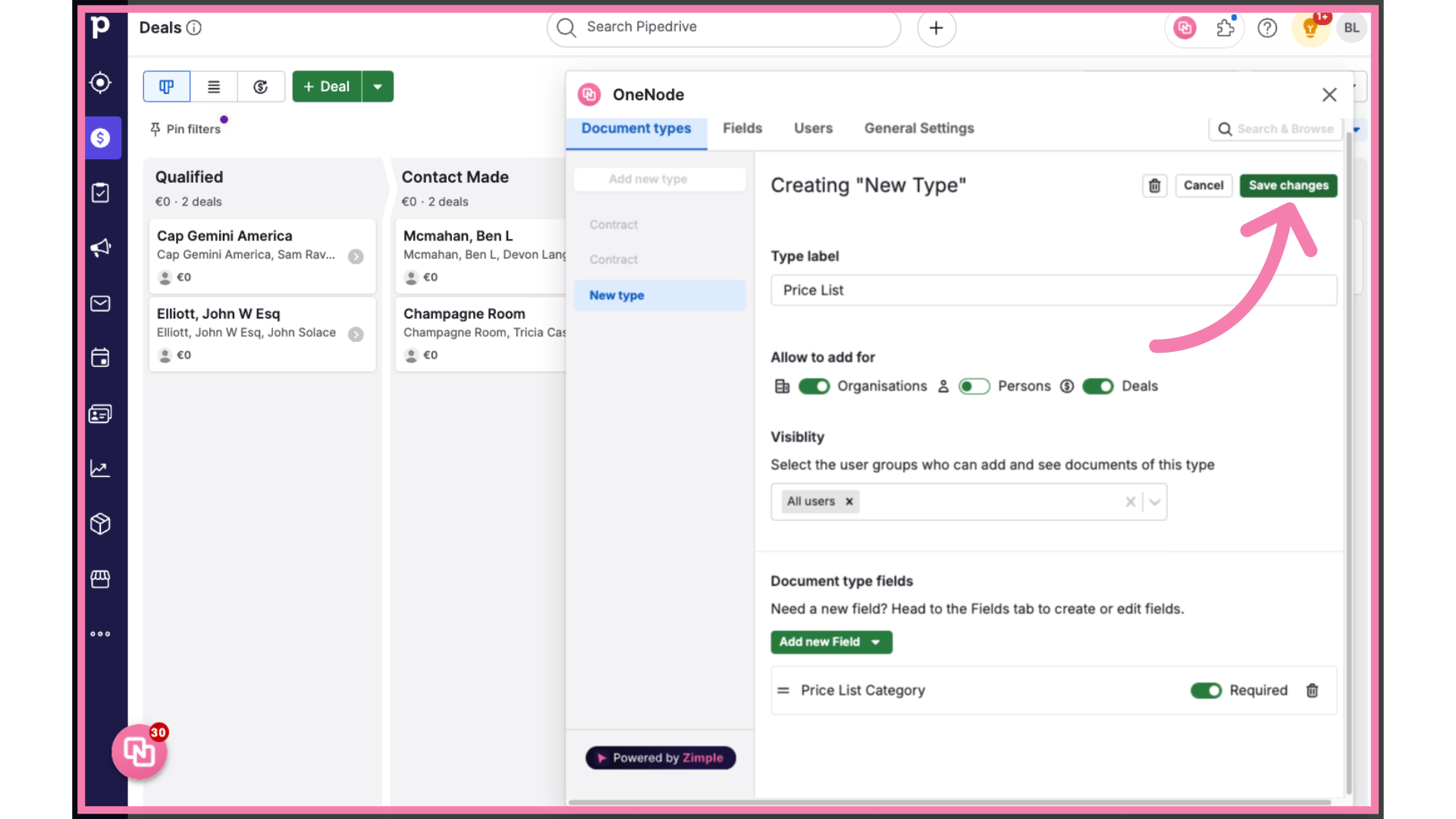Click the OneNode panel vertical scrollbar

pos(1349,463)
